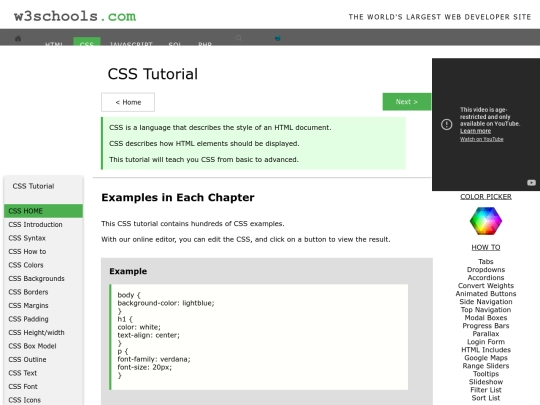Click 'Examples in Each Chapter' heading
540x405 pixels.
pyautogui.click(x=178, y=197)
